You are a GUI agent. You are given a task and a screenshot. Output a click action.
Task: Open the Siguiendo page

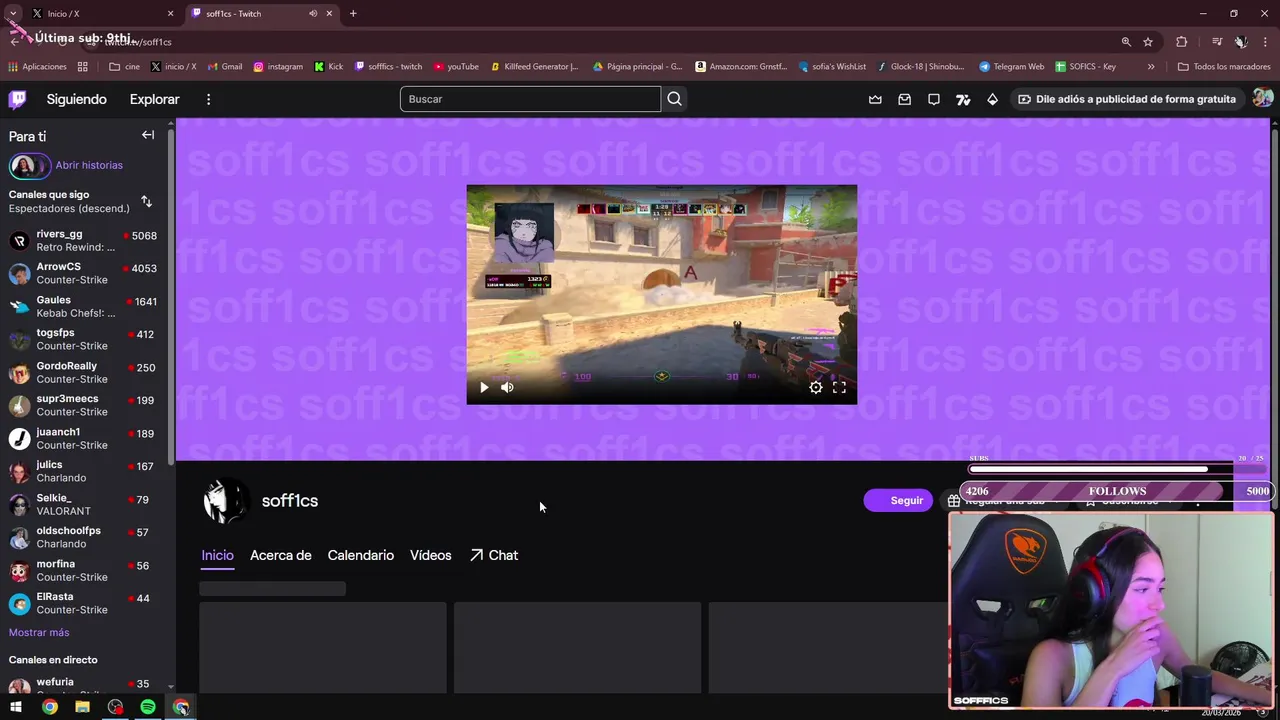76,99
